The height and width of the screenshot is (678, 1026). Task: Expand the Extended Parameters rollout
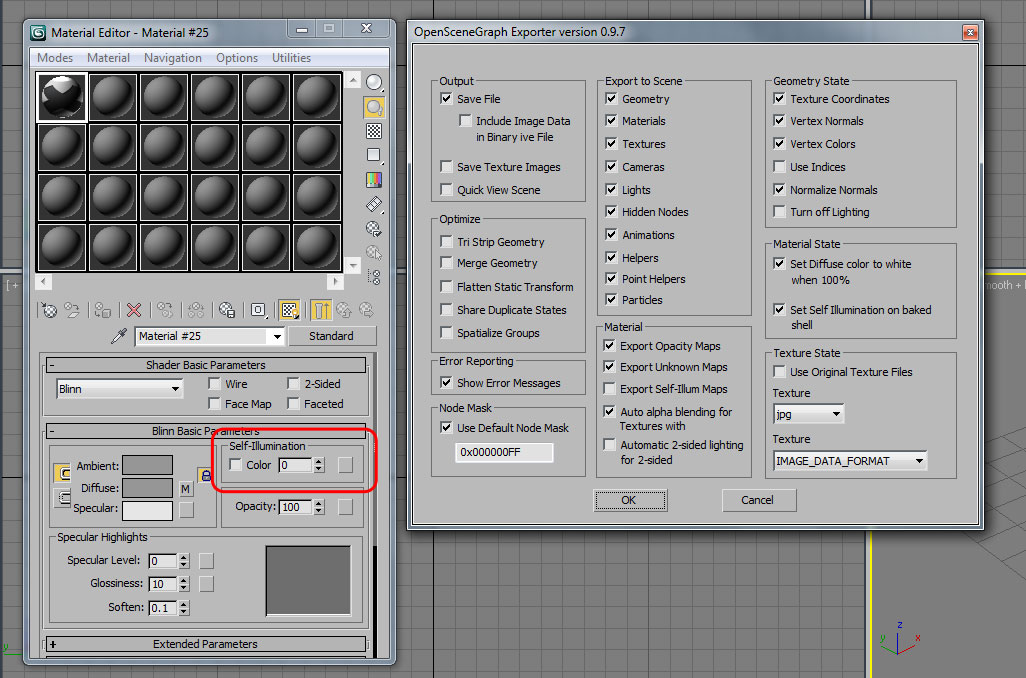point(206,644)
